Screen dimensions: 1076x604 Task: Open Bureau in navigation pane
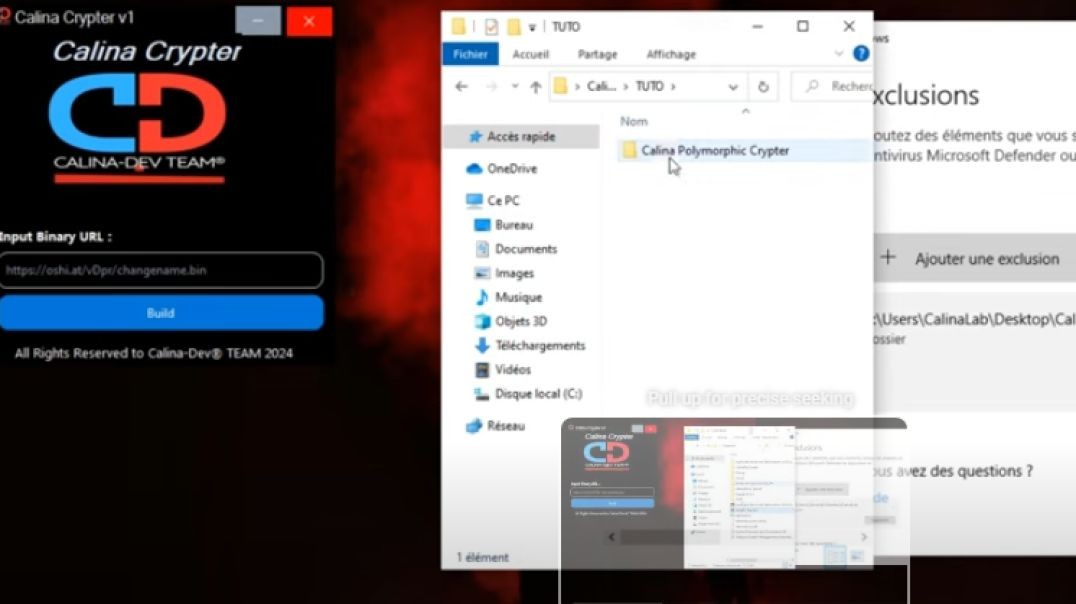pos(514,225)
